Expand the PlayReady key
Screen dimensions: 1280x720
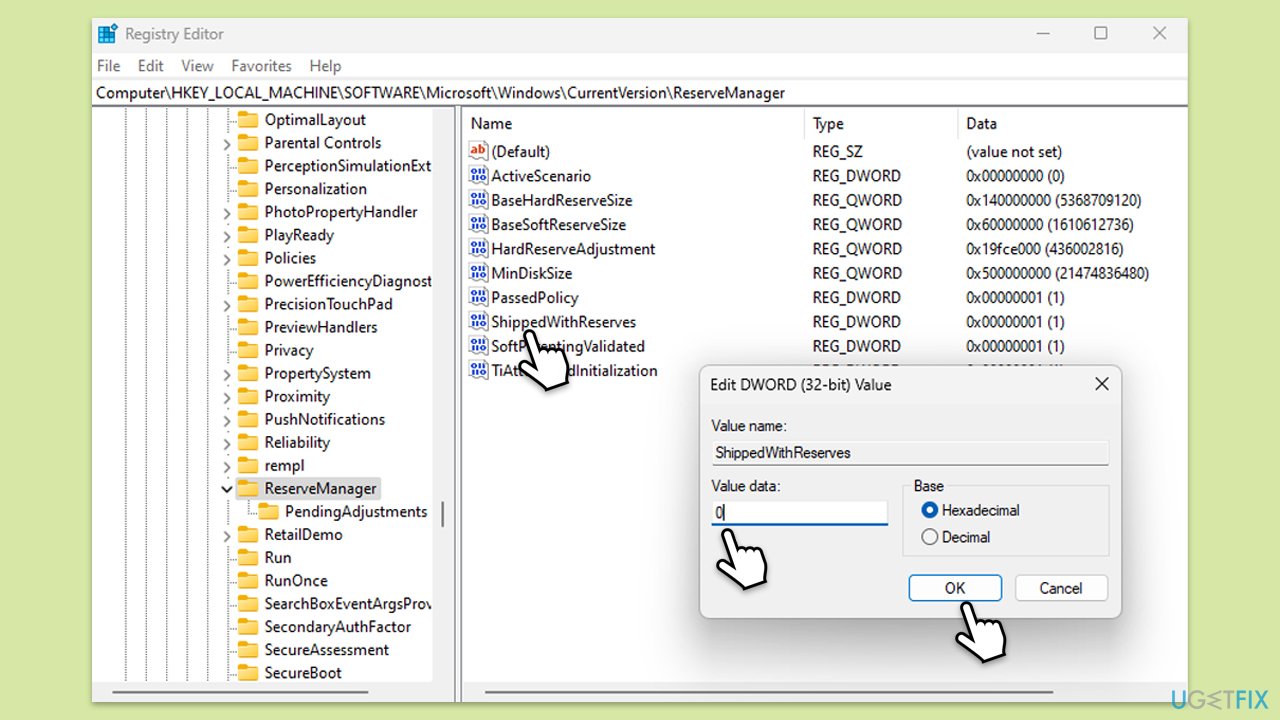tap(227, 236)
